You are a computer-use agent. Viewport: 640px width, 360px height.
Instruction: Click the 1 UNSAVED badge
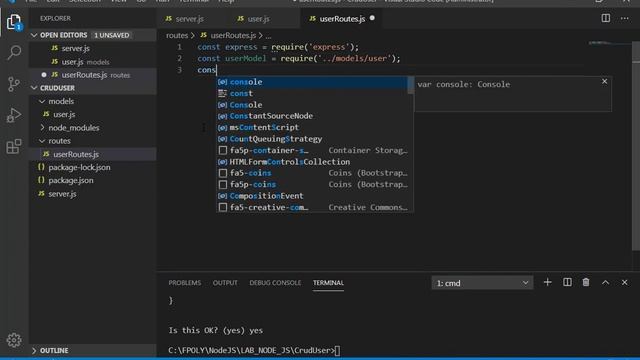112,35
